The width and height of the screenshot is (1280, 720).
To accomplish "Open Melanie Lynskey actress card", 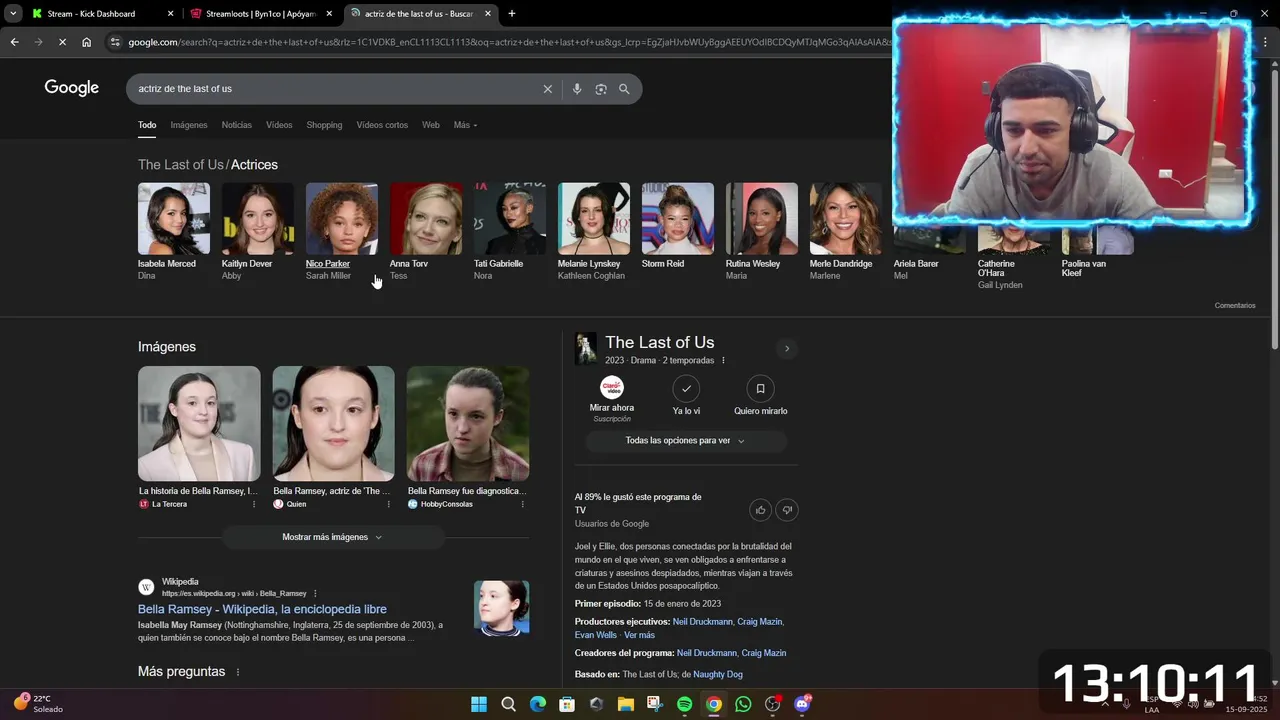I will click(x=594, y=231).
